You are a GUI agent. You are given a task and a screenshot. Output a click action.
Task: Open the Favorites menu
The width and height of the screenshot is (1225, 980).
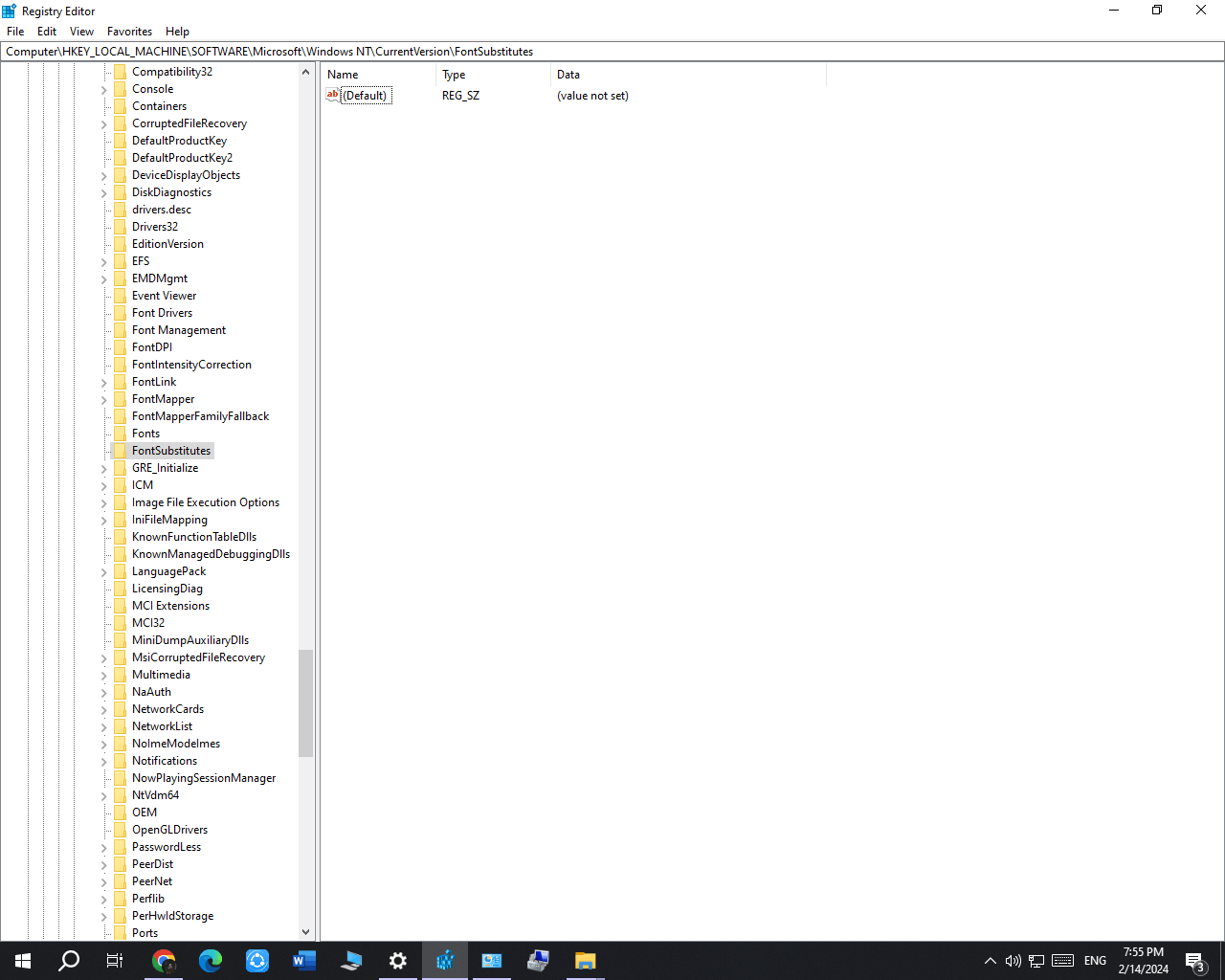tap(129, 32)
